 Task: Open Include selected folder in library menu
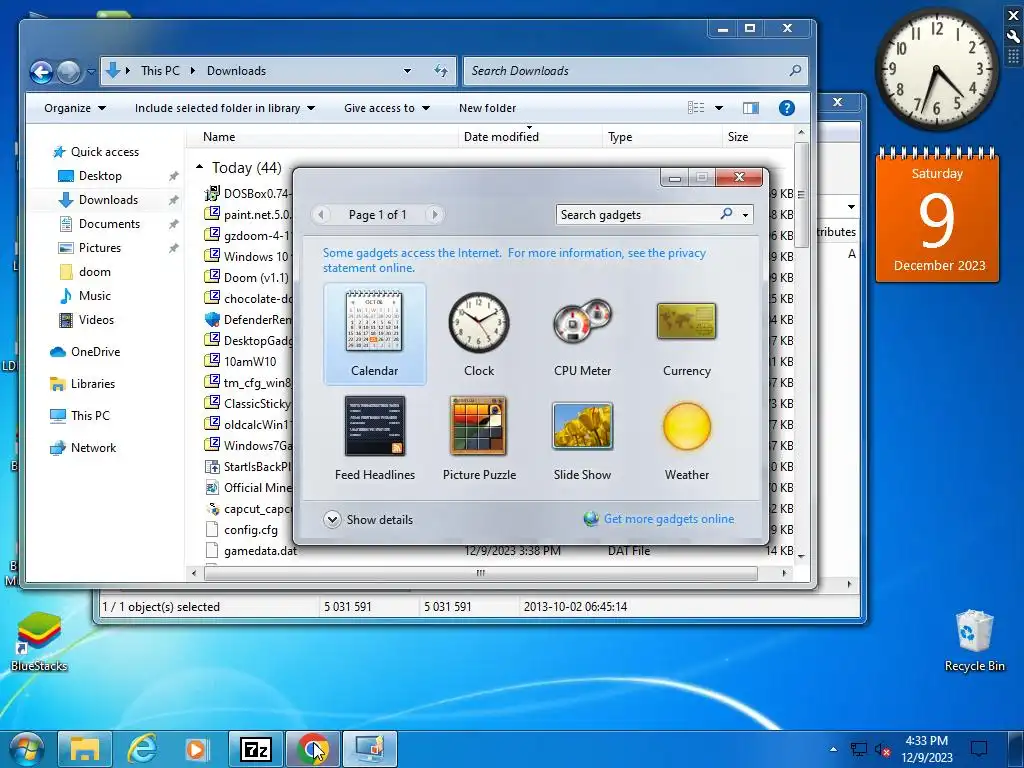coord(225,108)
